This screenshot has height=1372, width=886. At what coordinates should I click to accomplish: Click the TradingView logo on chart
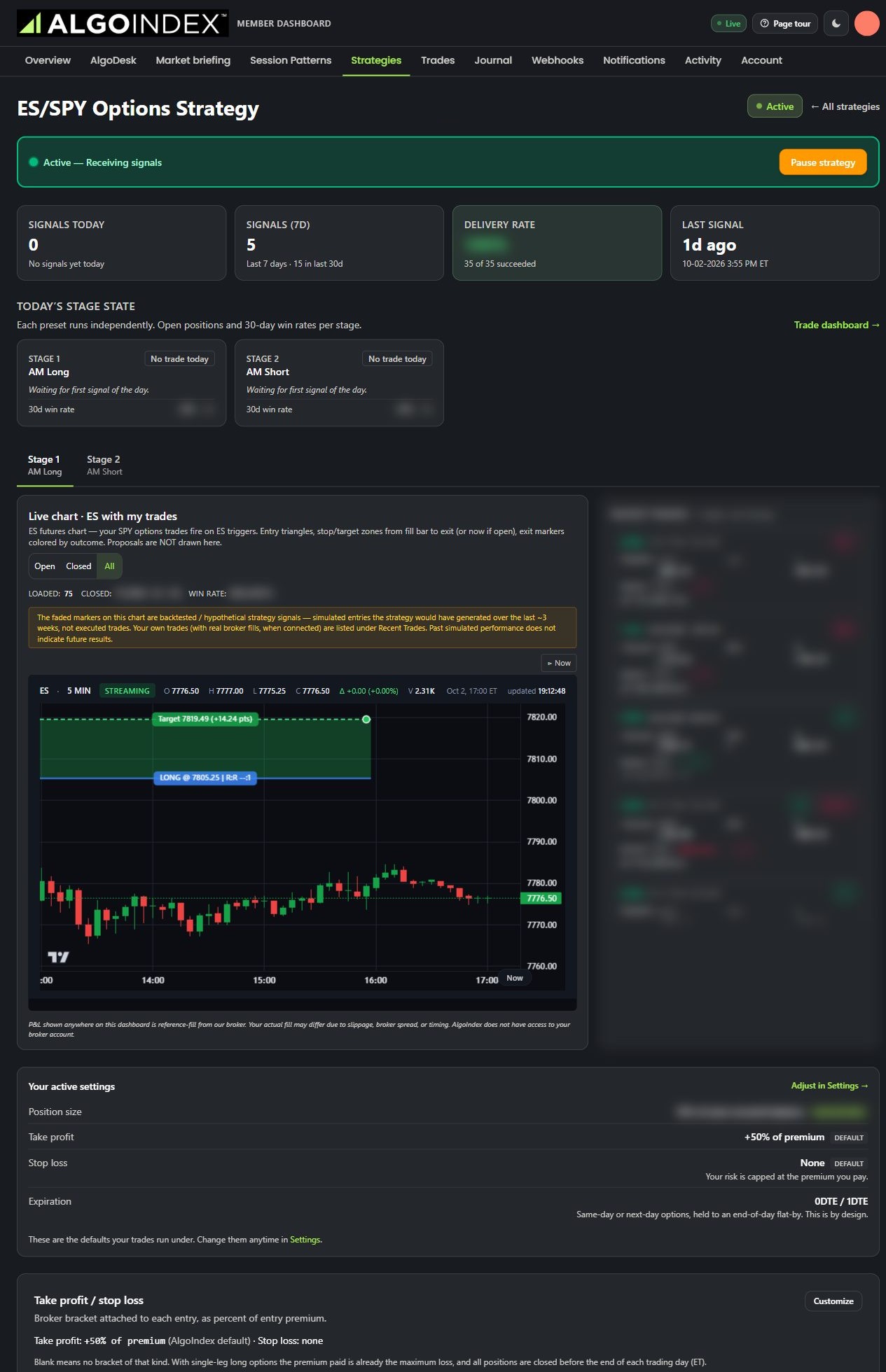pyautogui.click(x=58, y=957)
